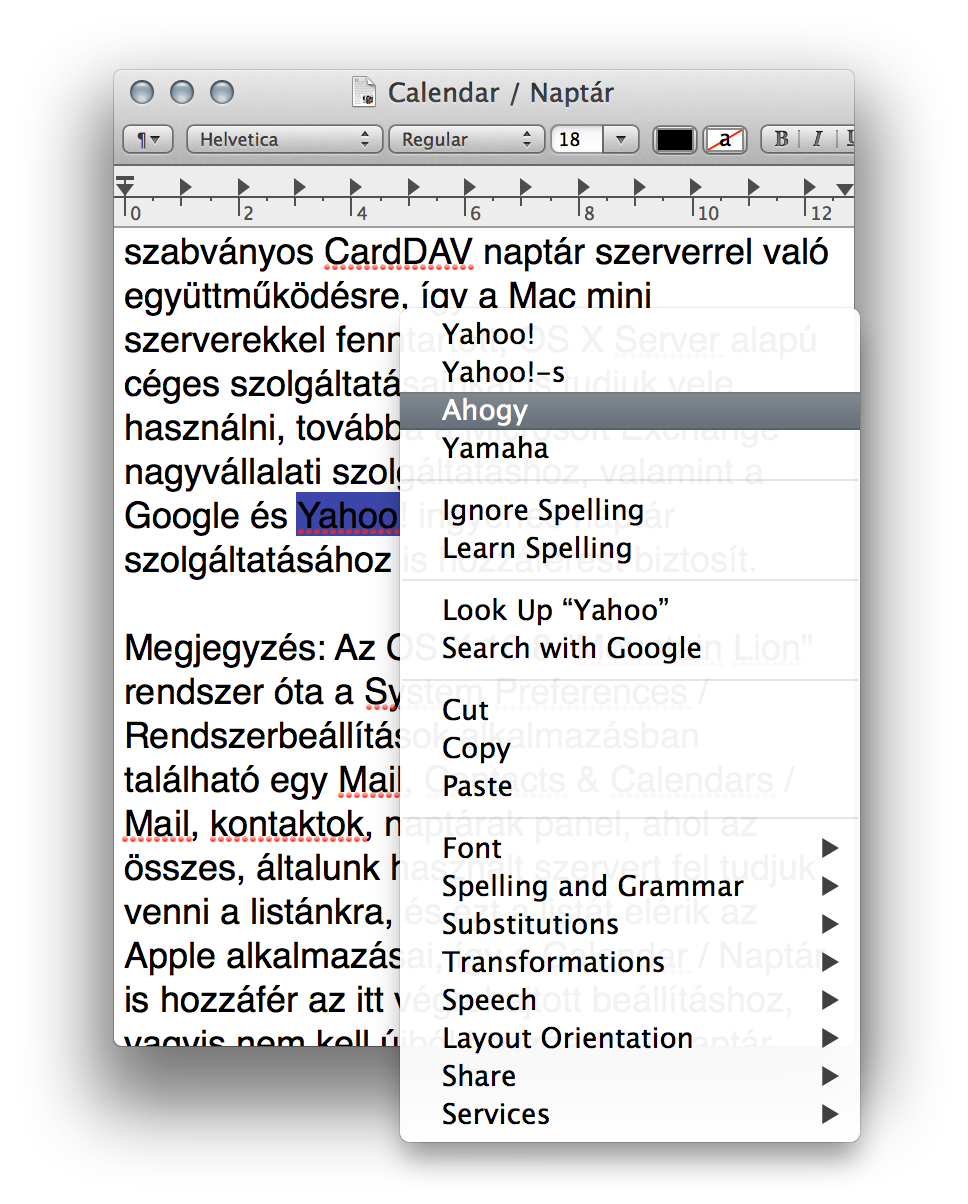Expand the Spelling and Grammar submenu
The height and width of the screenshot is (1204, 968).
629,886
